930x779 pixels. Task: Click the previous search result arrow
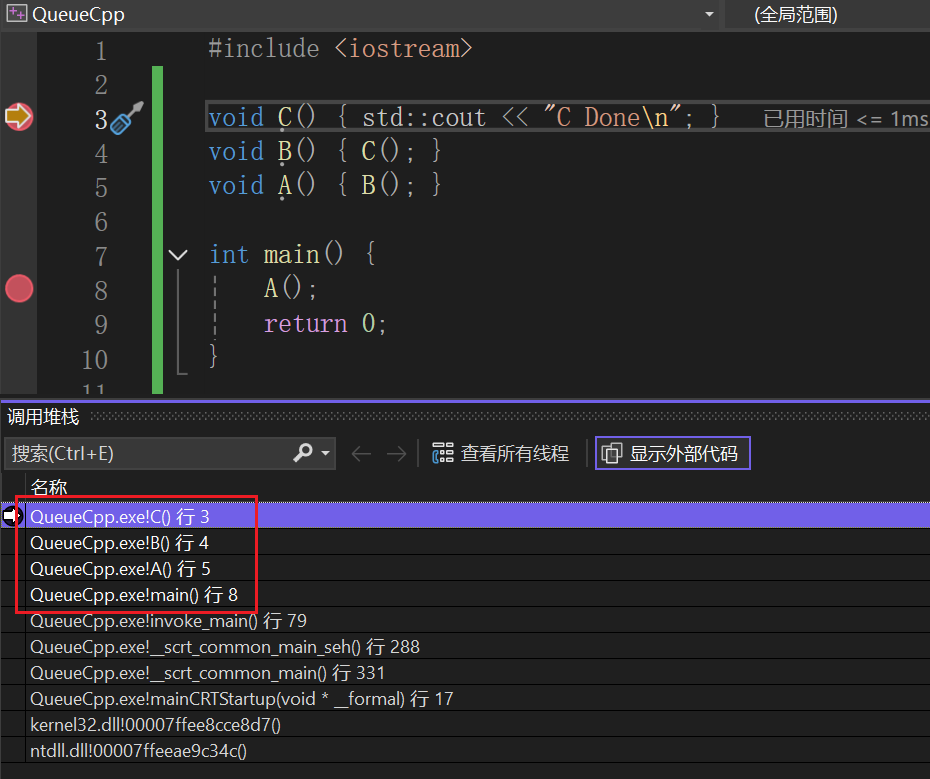click(x=361, y=454)
